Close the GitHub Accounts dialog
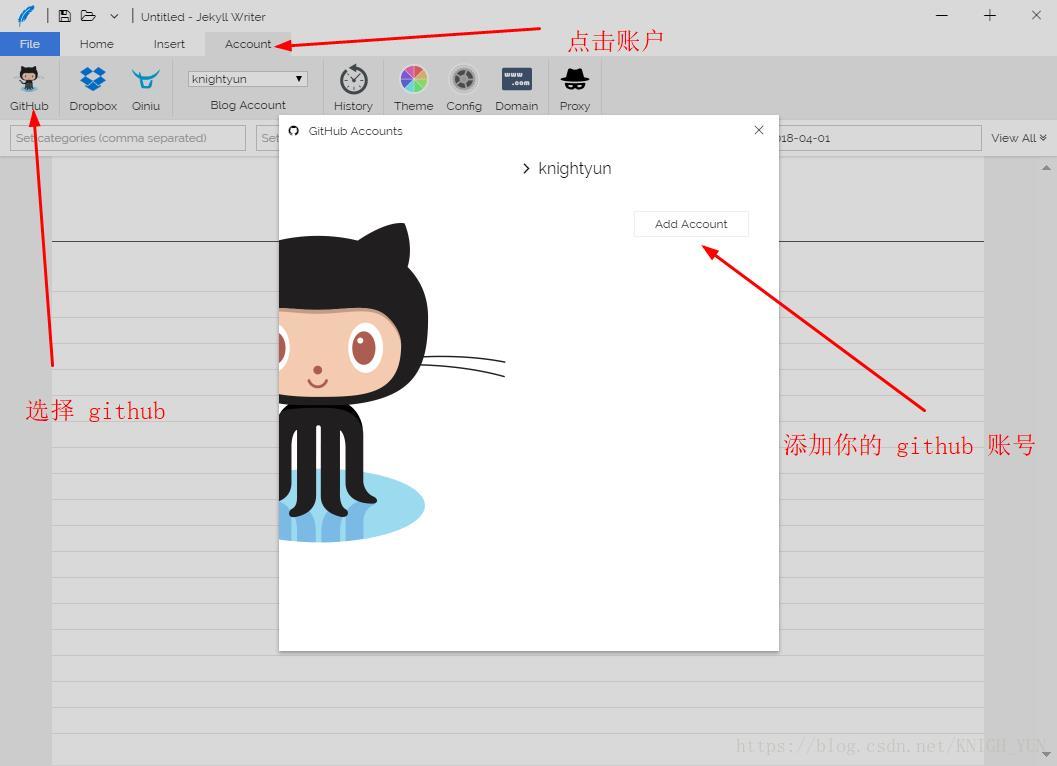Viewport: 1057px width, 766px height. [x=759, y=130]
